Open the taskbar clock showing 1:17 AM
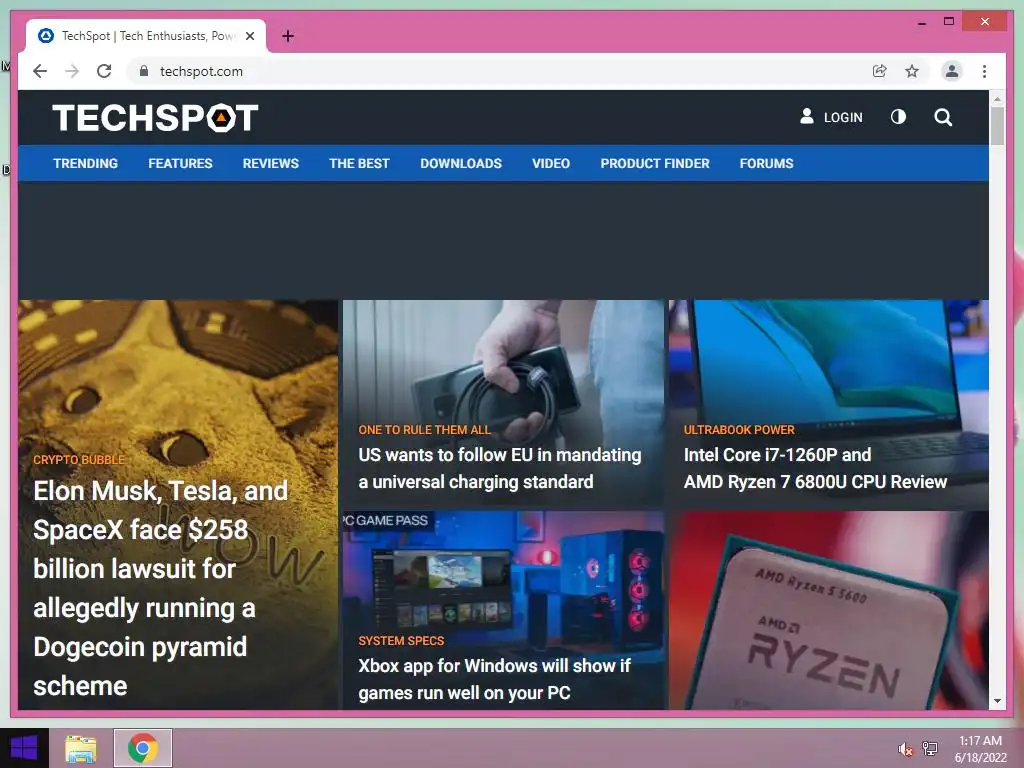 click(x=980, y=748)
